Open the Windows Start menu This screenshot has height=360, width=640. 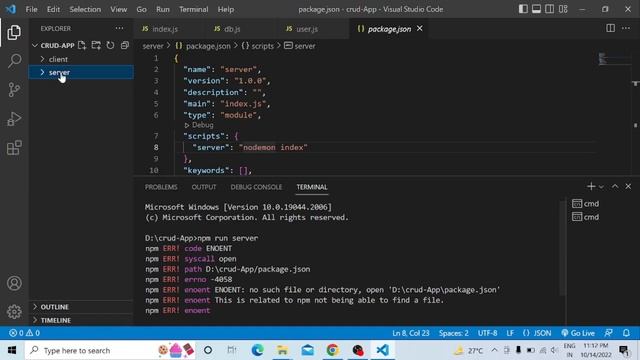click(12, 350)
